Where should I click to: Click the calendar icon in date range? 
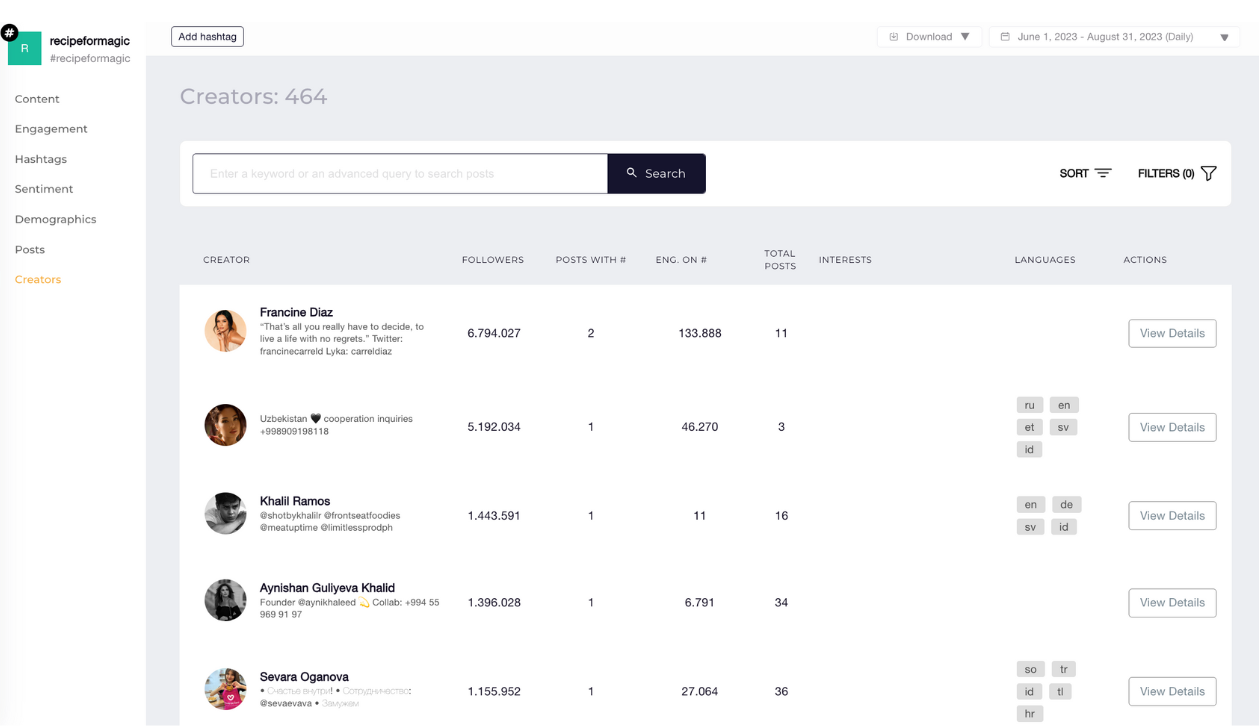point(1005,37)
